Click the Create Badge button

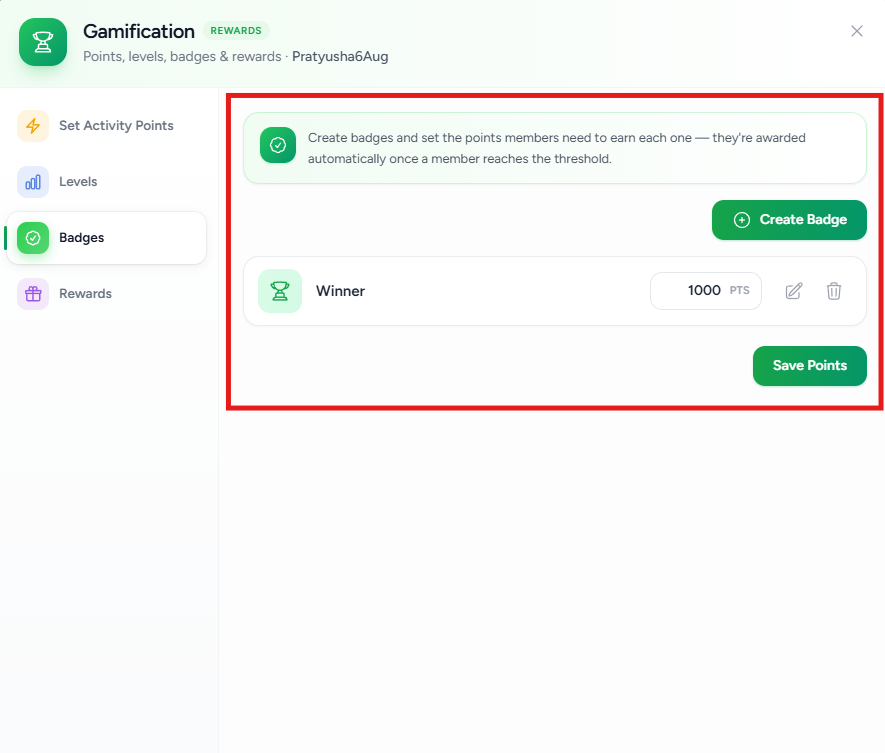tap(789, 220)
